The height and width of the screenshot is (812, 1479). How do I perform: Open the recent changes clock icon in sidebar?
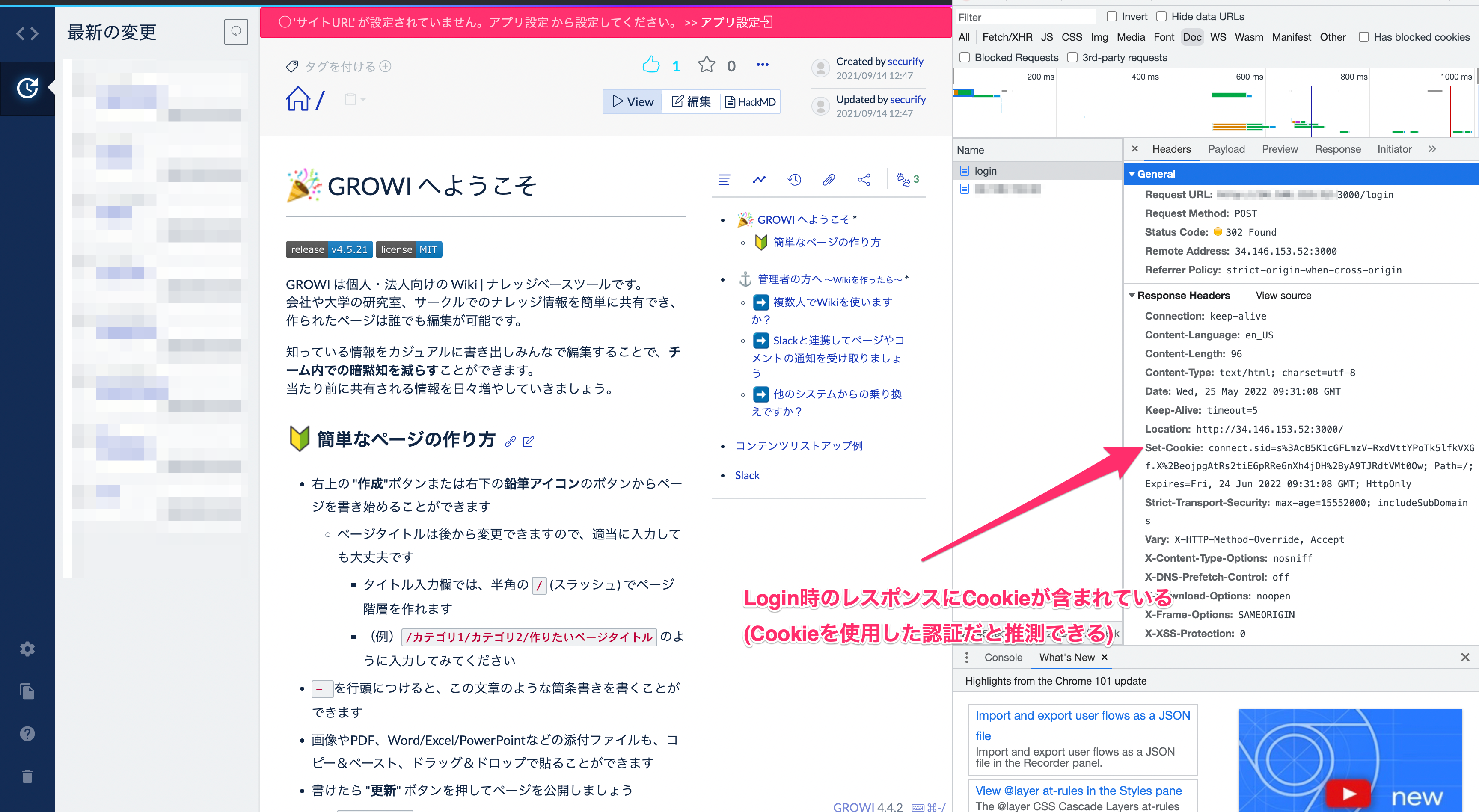[27, 88]
